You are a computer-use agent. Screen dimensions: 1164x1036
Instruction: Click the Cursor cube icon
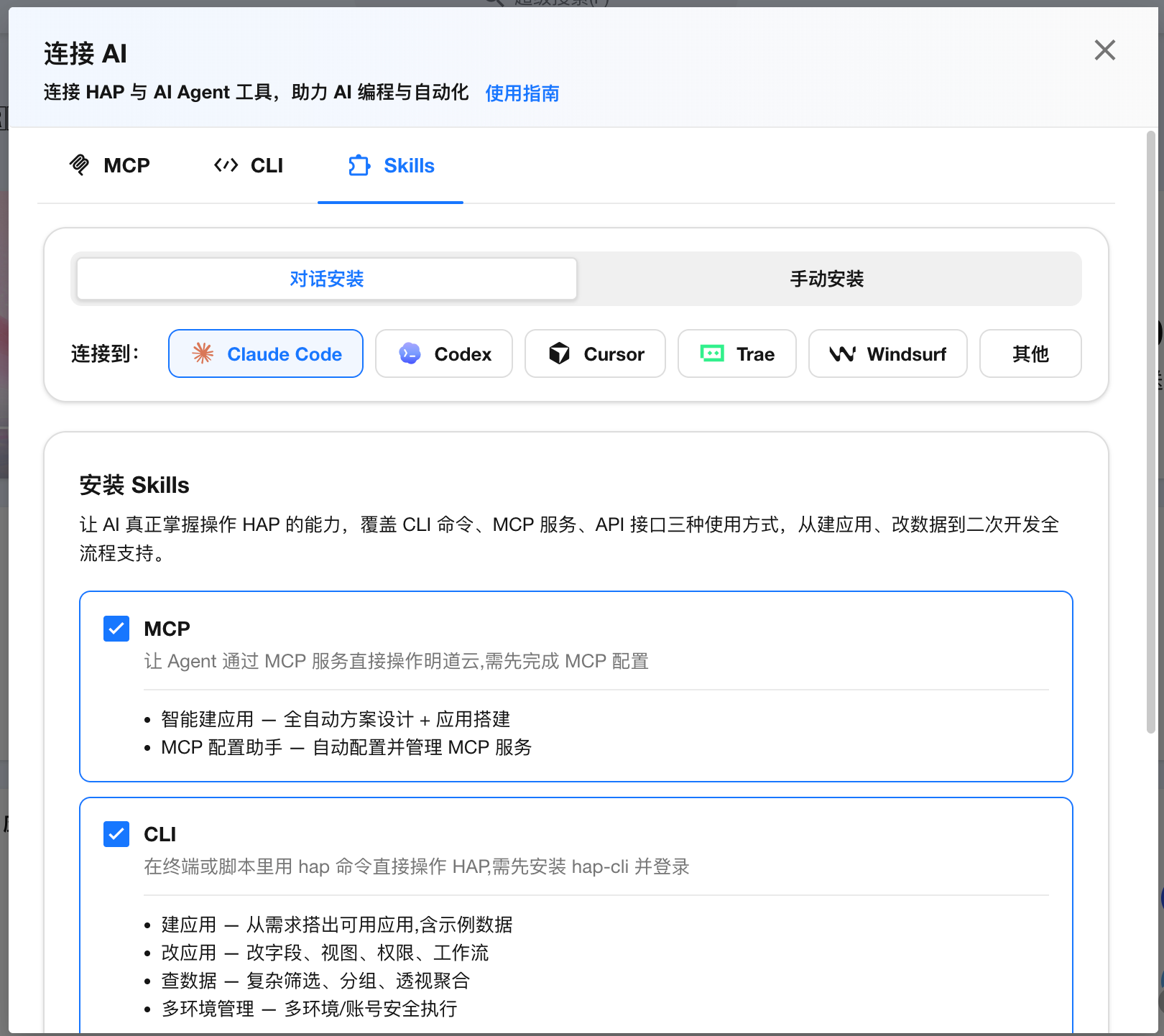tap(560, 353)
